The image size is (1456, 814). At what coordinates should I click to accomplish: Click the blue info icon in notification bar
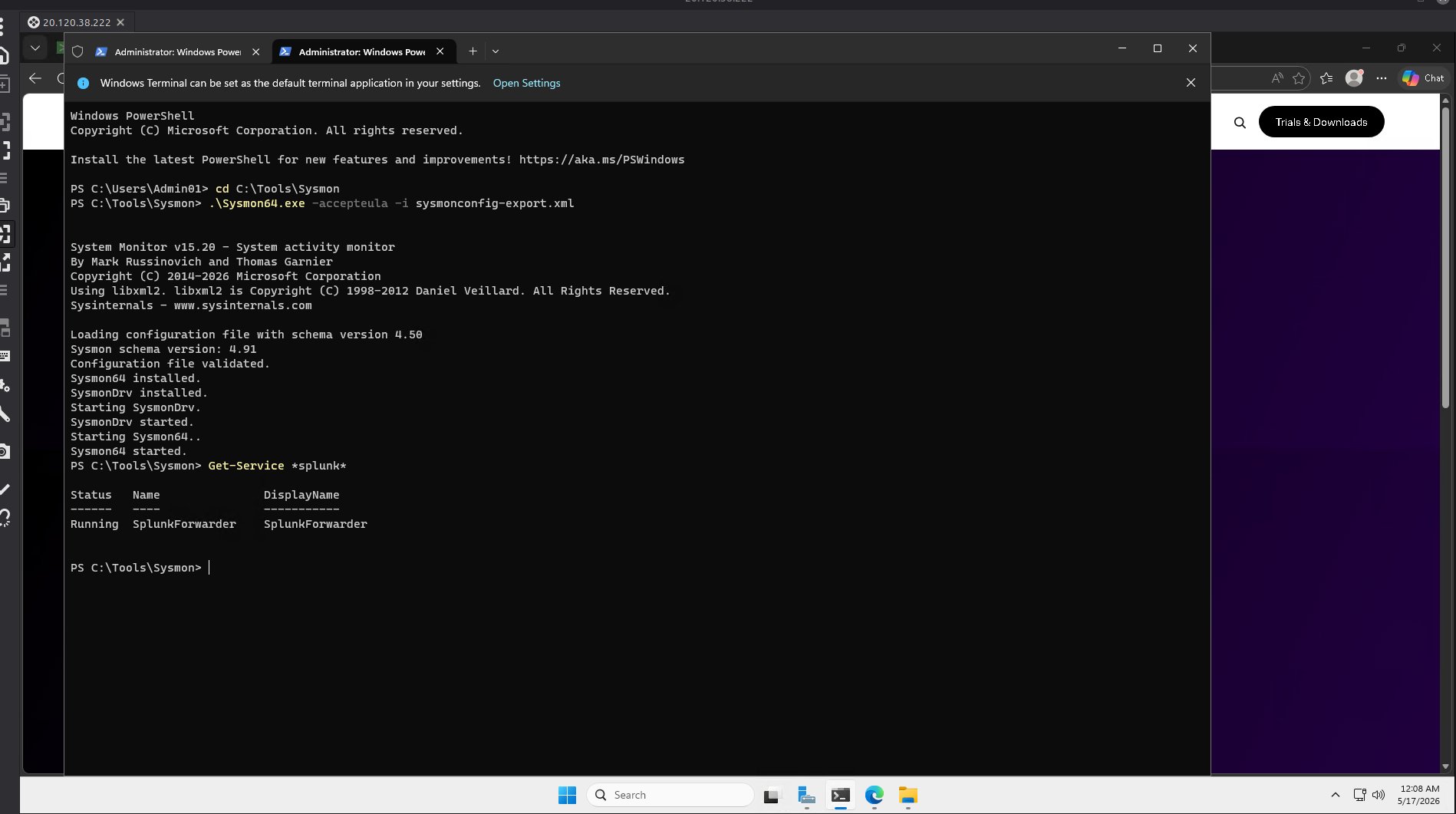(84, 83)
